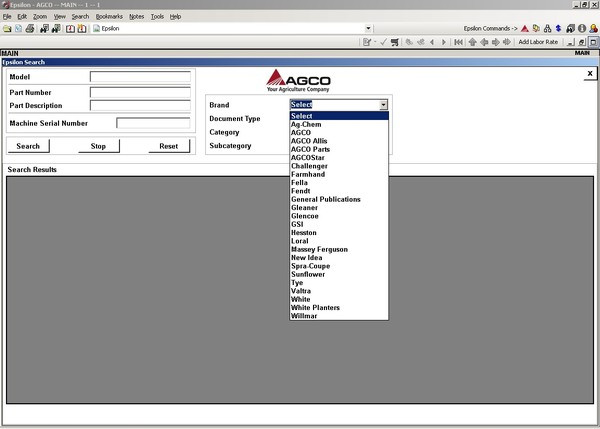Click the shopping cart icon
Viewport: 600px width, 429px height.
pos(395,42)
